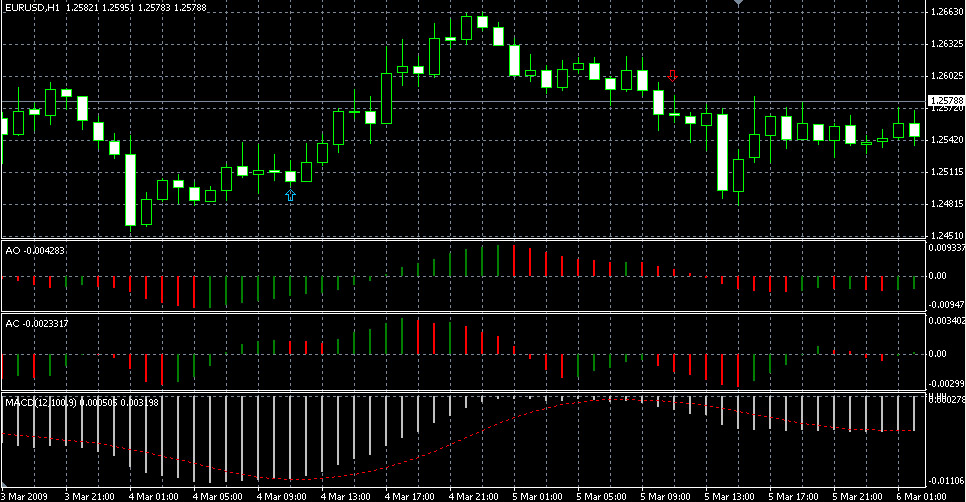Select the long white candle at 5 Mar 13:00
This screenshot has width=966, height=502.
[x=722, y=153]
